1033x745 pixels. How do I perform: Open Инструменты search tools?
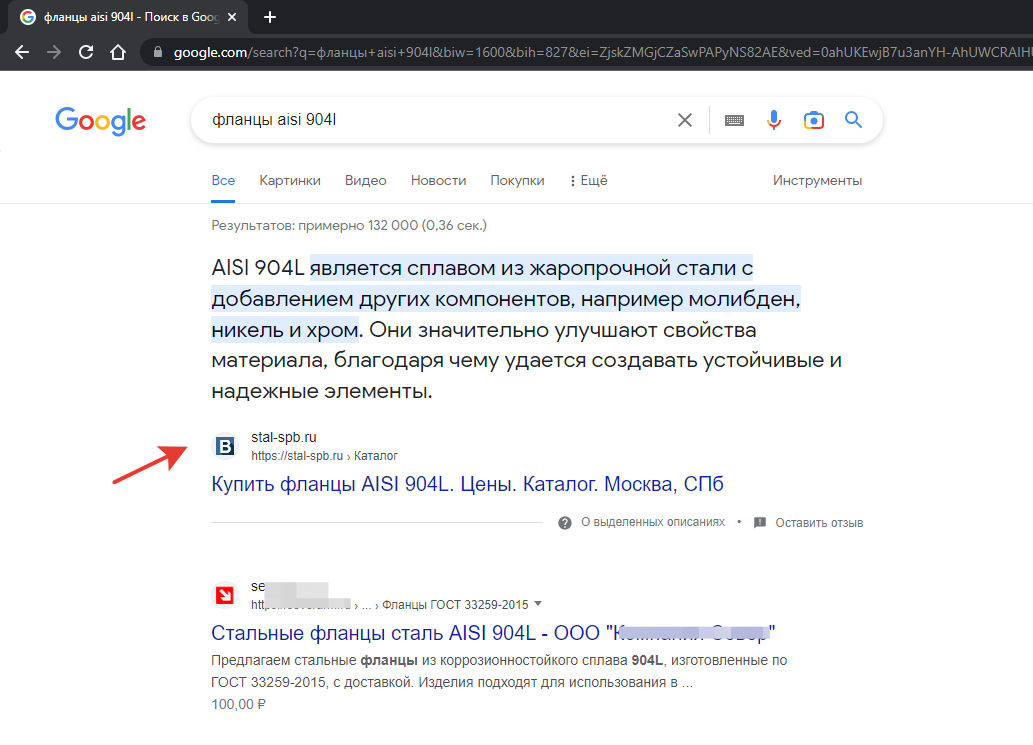coord(817,180)
